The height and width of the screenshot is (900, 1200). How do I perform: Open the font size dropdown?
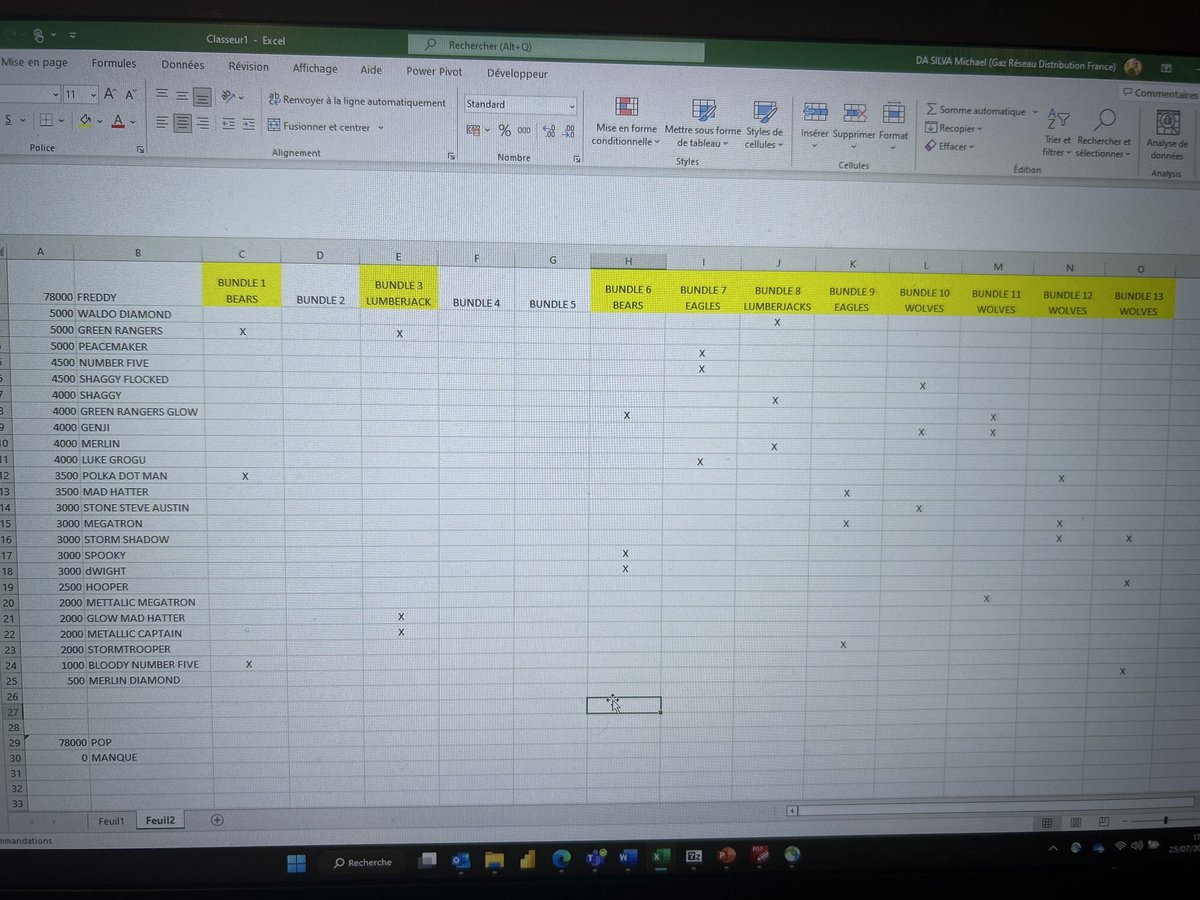93,94
